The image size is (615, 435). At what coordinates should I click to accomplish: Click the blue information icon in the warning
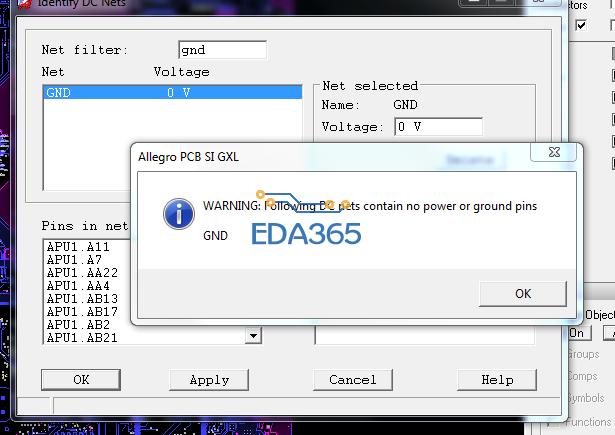point(179,214)
